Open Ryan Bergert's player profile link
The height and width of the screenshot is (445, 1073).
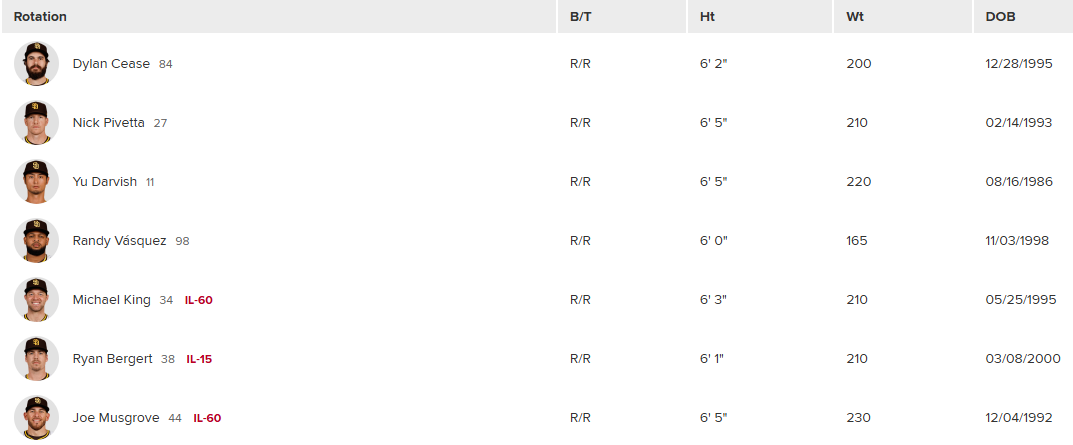(112, 359)
